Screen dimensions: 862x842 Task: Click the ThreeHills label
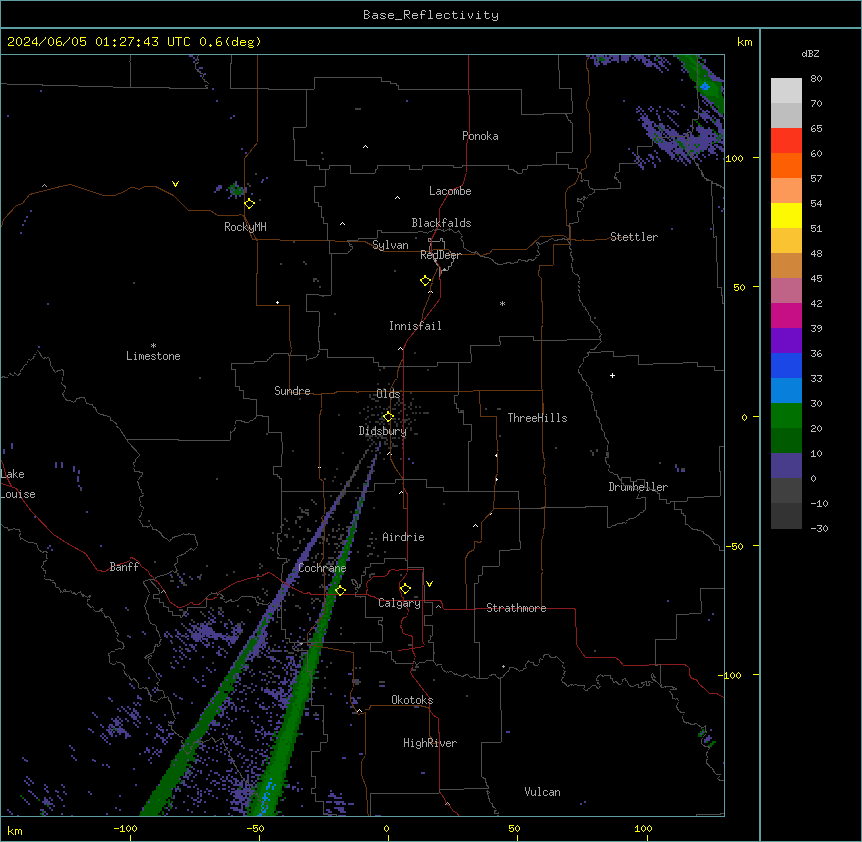[537, 418]
